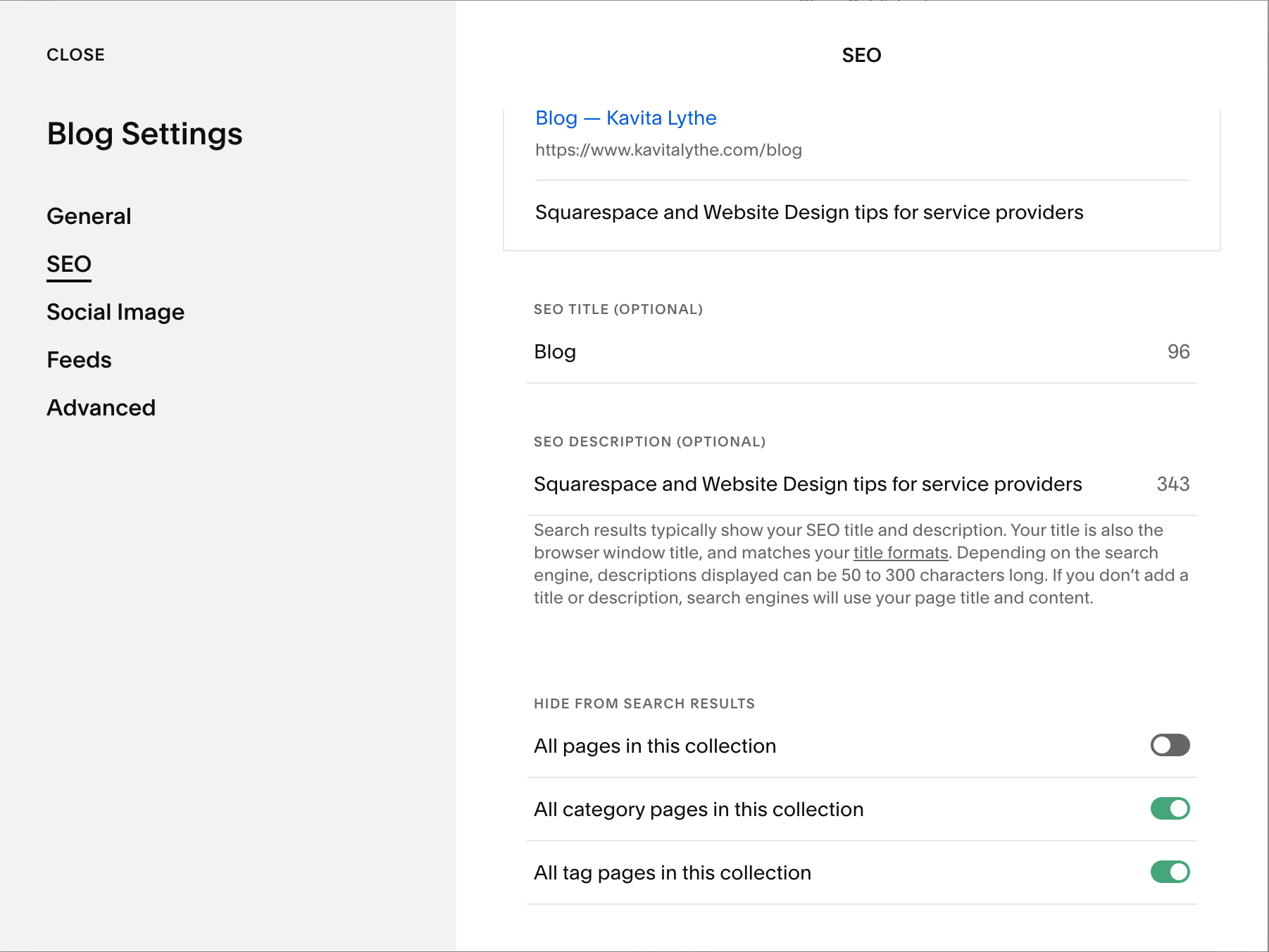Turn off hiding all category pages toggle
The width and height of the screenshot is (1269, 952).
pos(1170,808)
